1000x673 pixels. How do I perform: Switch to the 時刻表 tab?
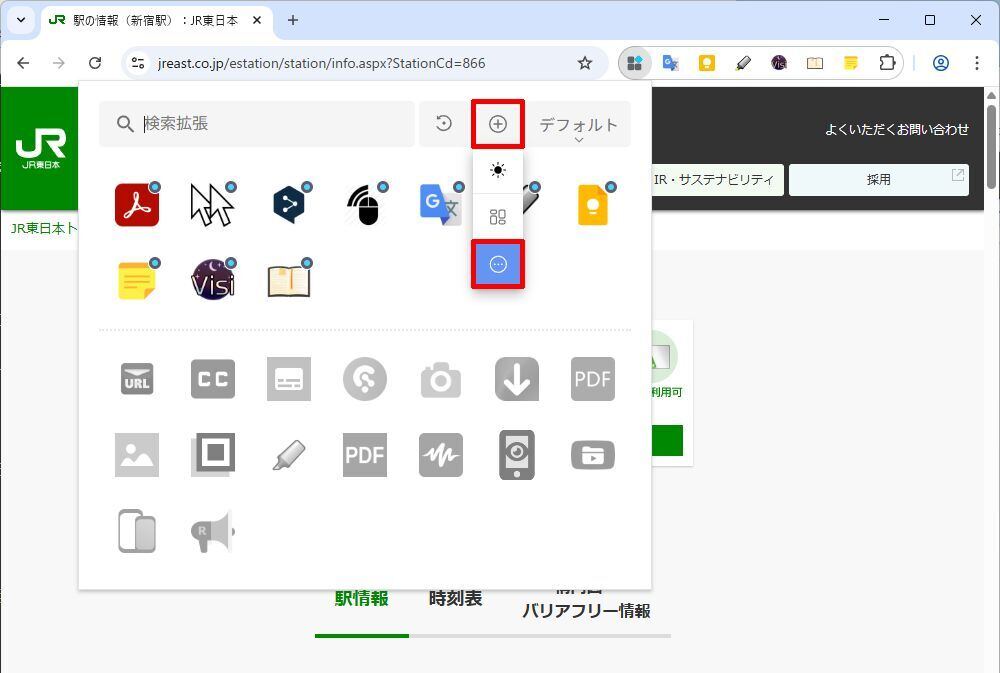[455, 598]
